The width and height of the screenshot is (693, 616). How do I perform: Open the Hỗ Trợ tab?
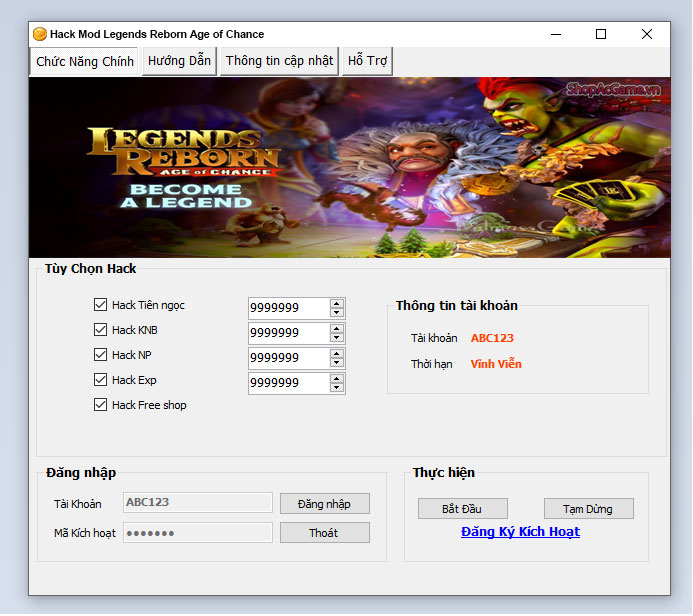[x=367, y=61]
